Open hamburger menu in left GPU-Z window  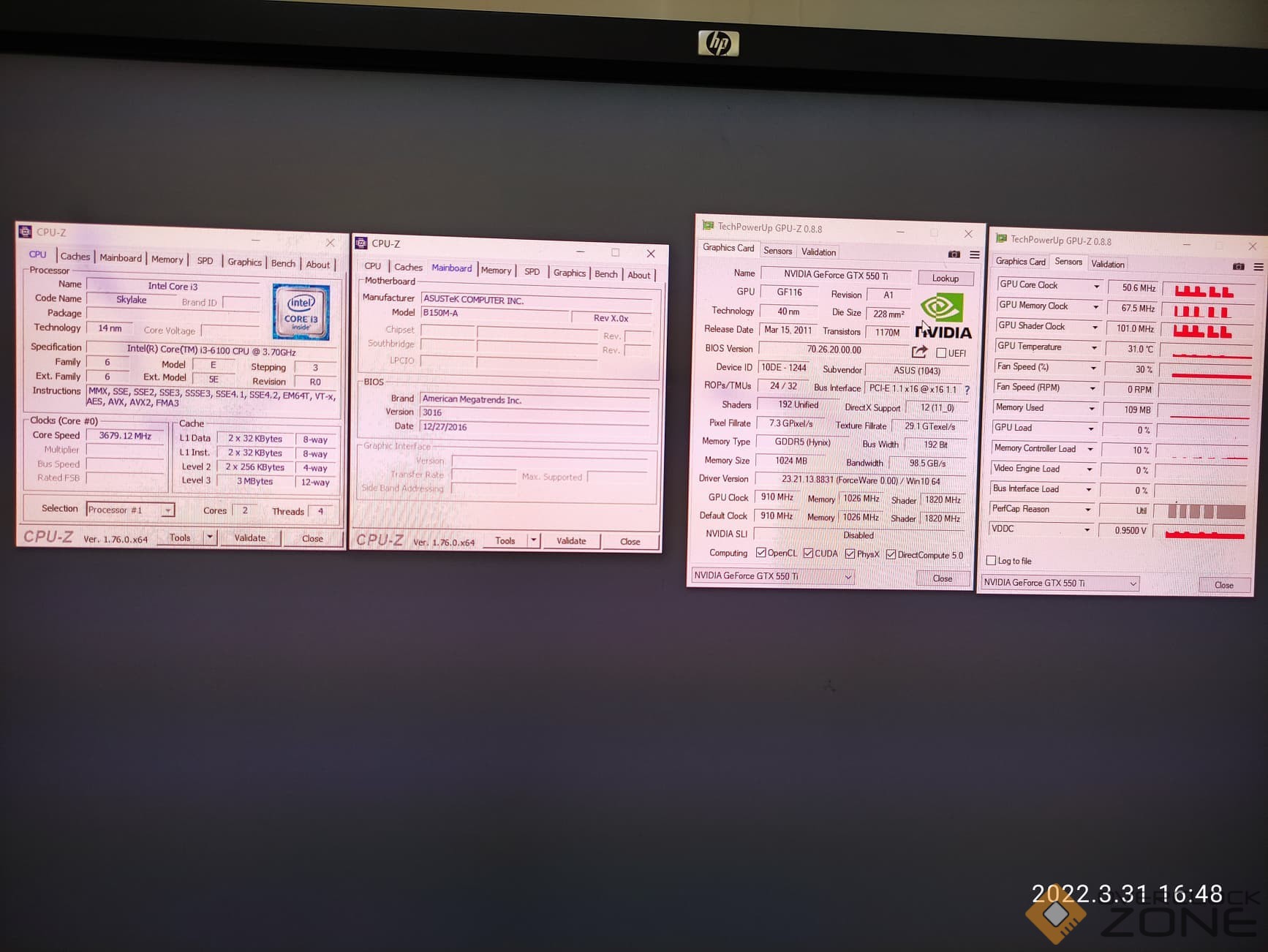pos(974,254)
